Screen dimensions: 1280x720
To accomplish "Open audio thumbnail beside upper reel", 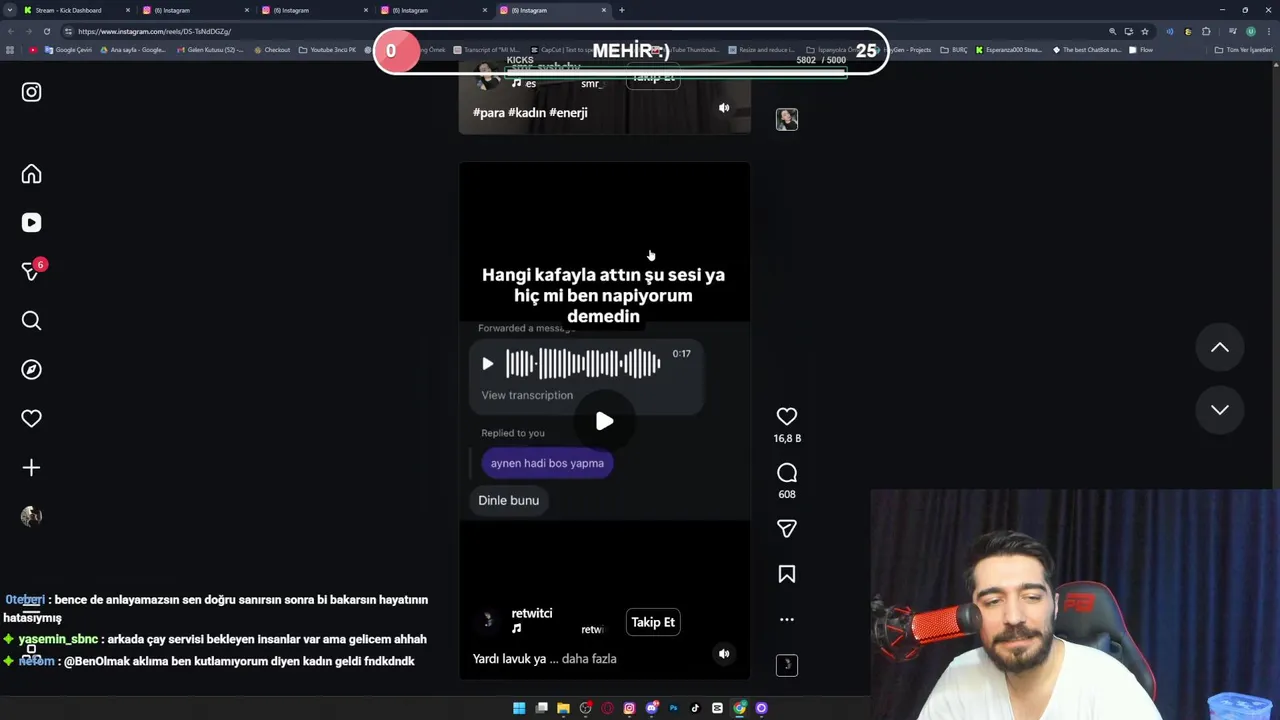I will pos(787,119).
